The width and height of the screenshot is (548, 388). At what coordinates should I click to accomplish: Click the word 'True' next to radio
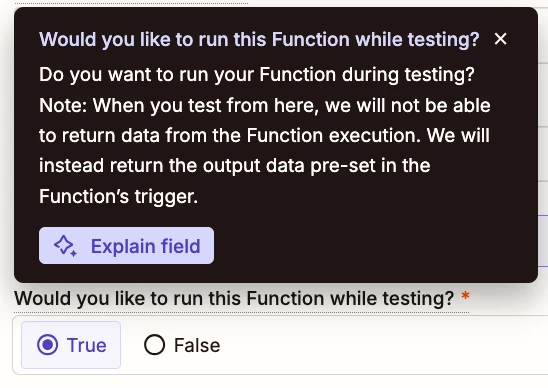[87, 345]
